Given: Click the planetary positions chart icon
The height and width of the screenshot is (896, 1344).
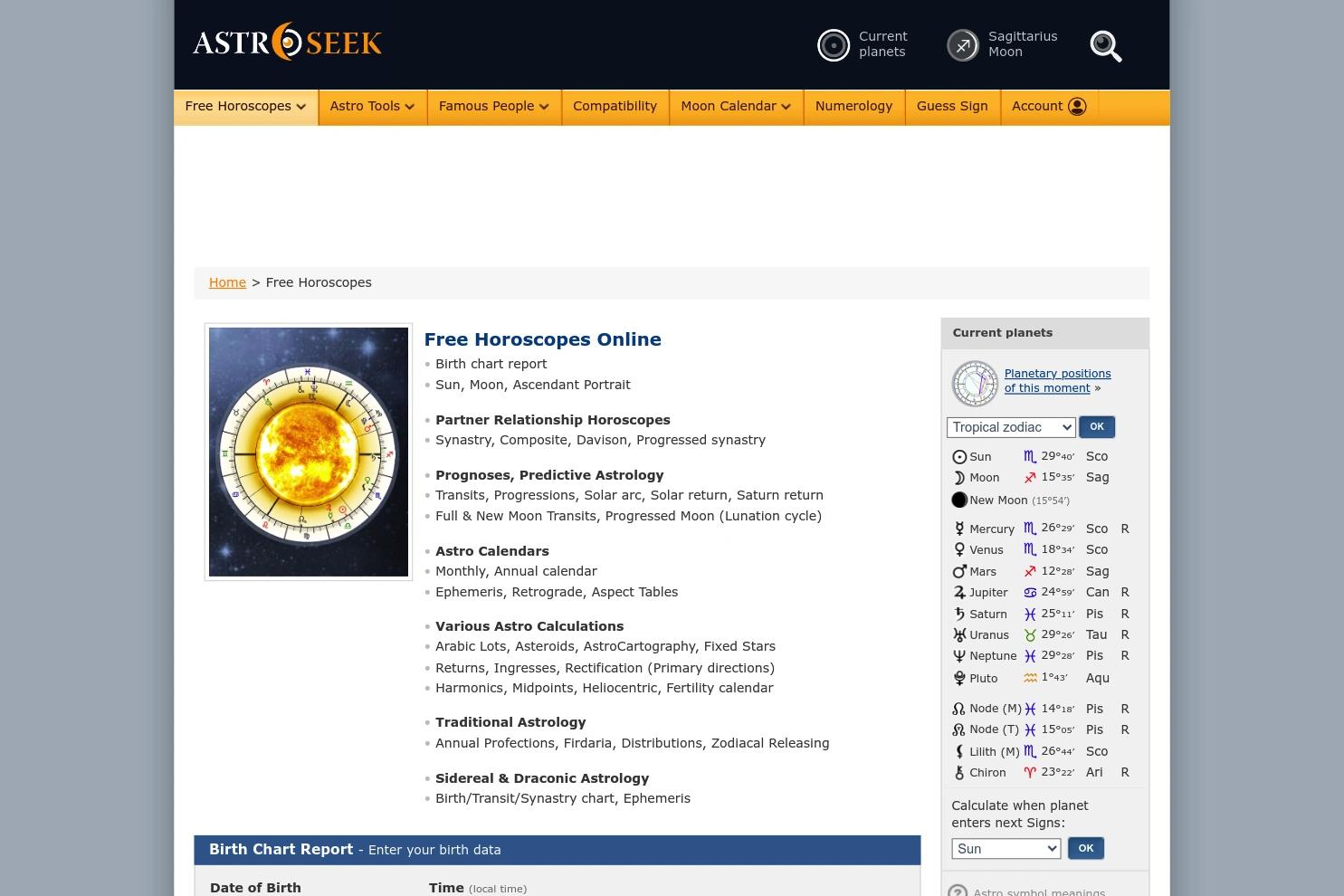Looking at the screenshot, I should [x=975, y=384].
